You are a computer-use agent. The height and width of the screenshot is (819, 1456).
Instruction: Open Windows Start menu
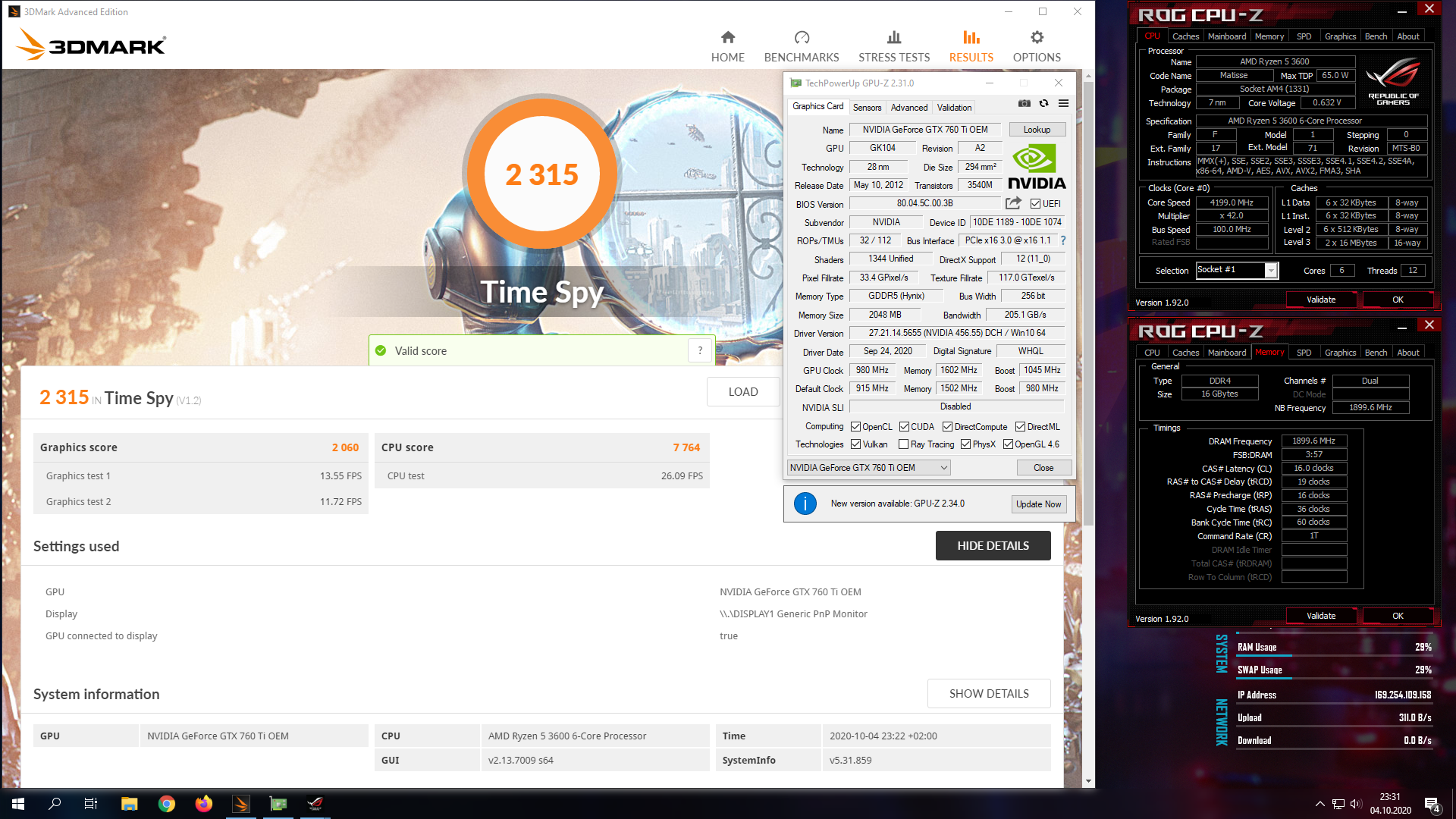(18, 804)
